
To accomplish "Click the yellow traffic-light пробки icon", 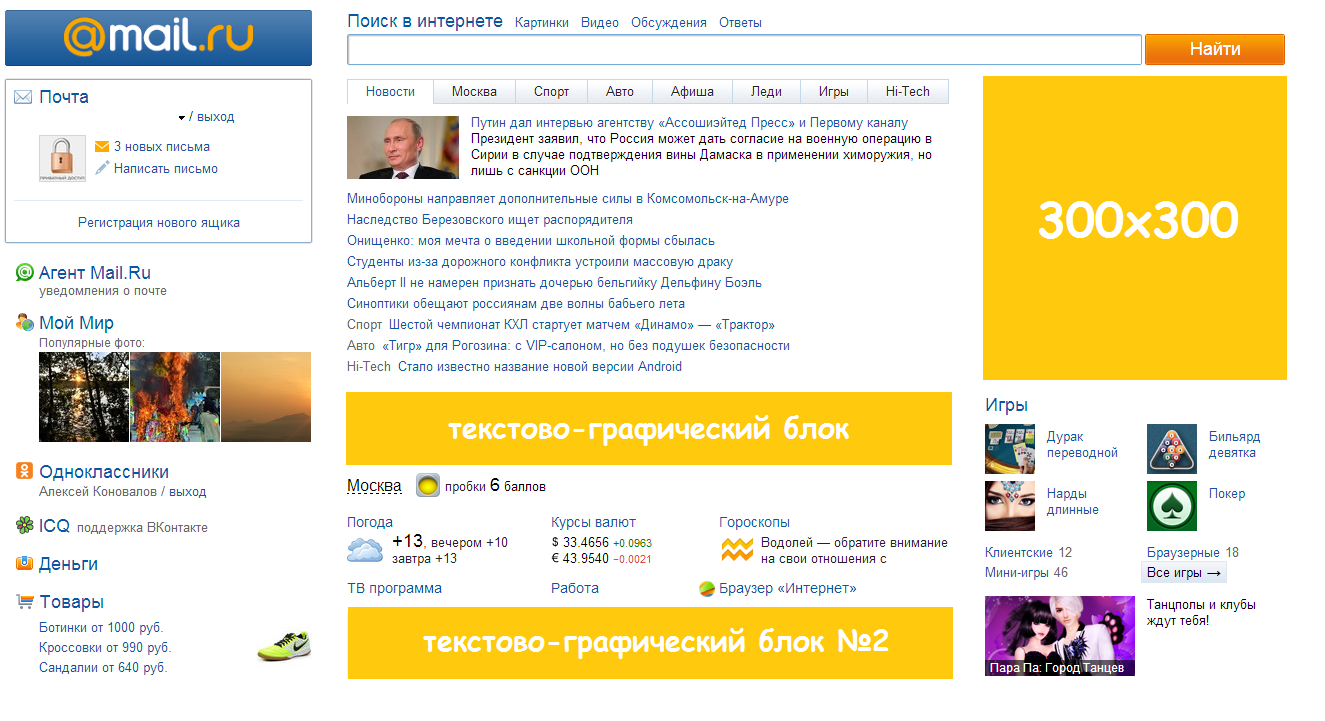I will coord(428,486).
